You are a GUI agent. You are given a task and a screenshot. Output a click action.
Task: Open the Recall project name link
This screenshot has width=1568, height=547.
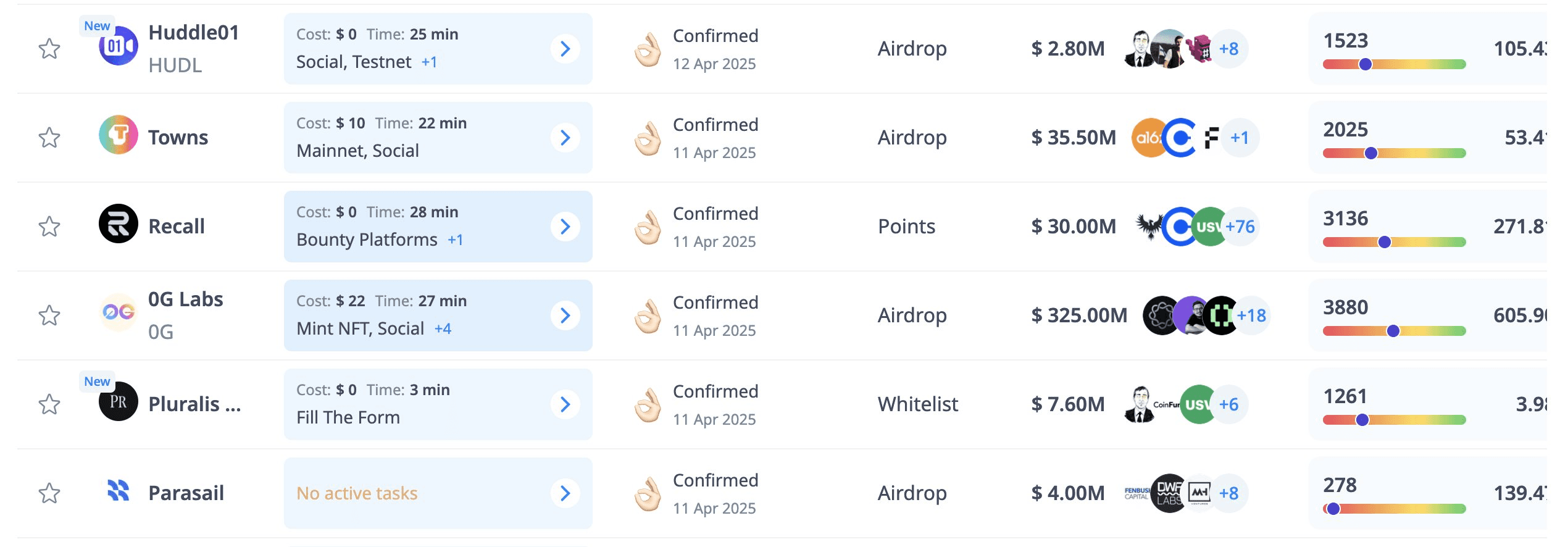pos(177,227)
